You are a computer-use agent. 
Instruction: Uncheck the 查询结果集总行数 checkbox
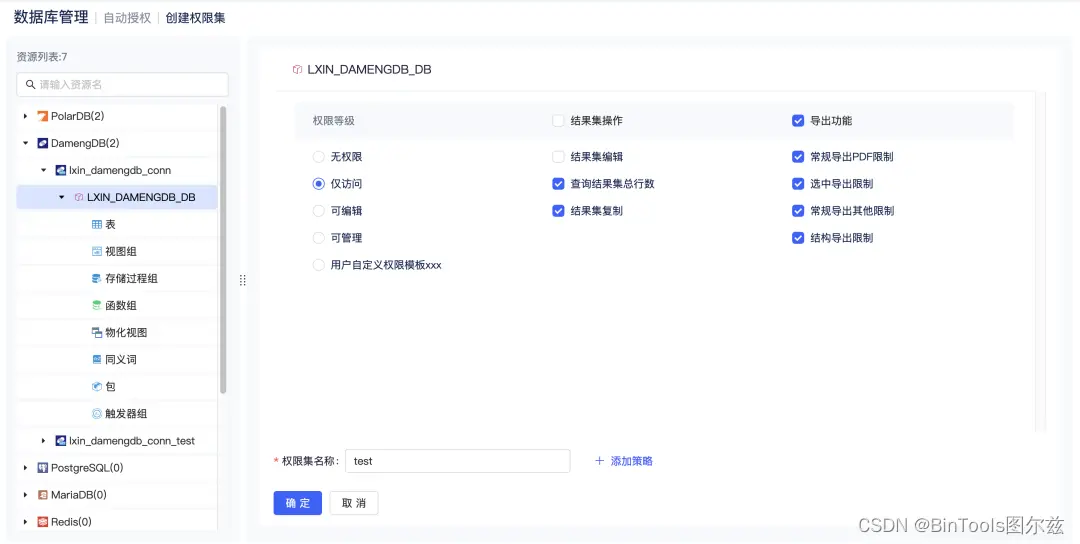pyautogui.click(x=559, y=184)
